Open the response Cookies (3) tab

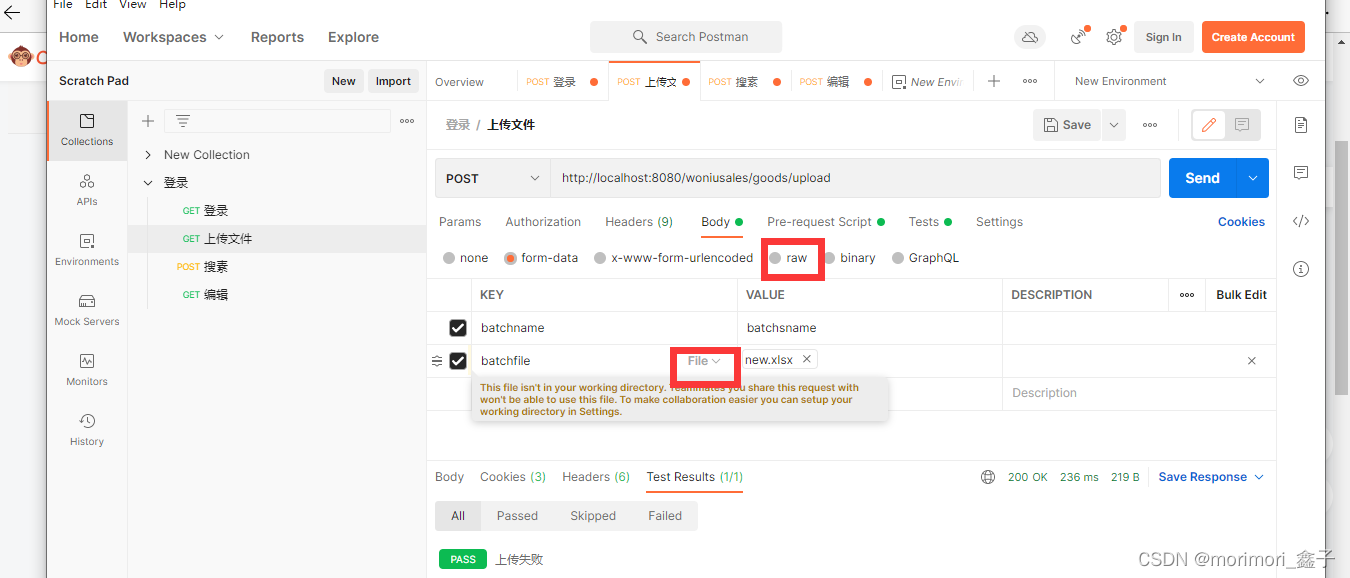513,477
